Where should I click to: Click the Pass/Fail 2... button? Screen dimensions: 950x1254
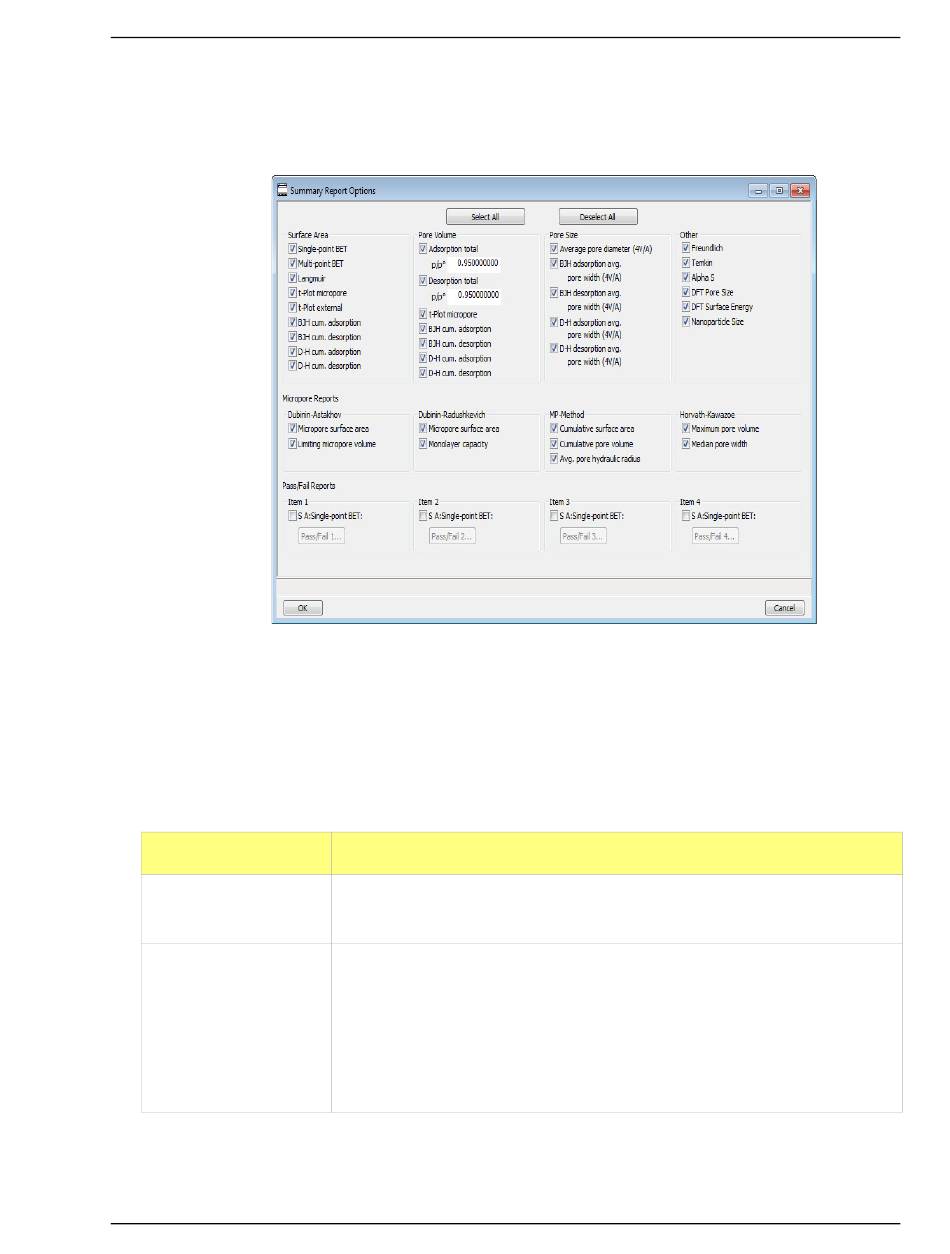tap(452, 536)
